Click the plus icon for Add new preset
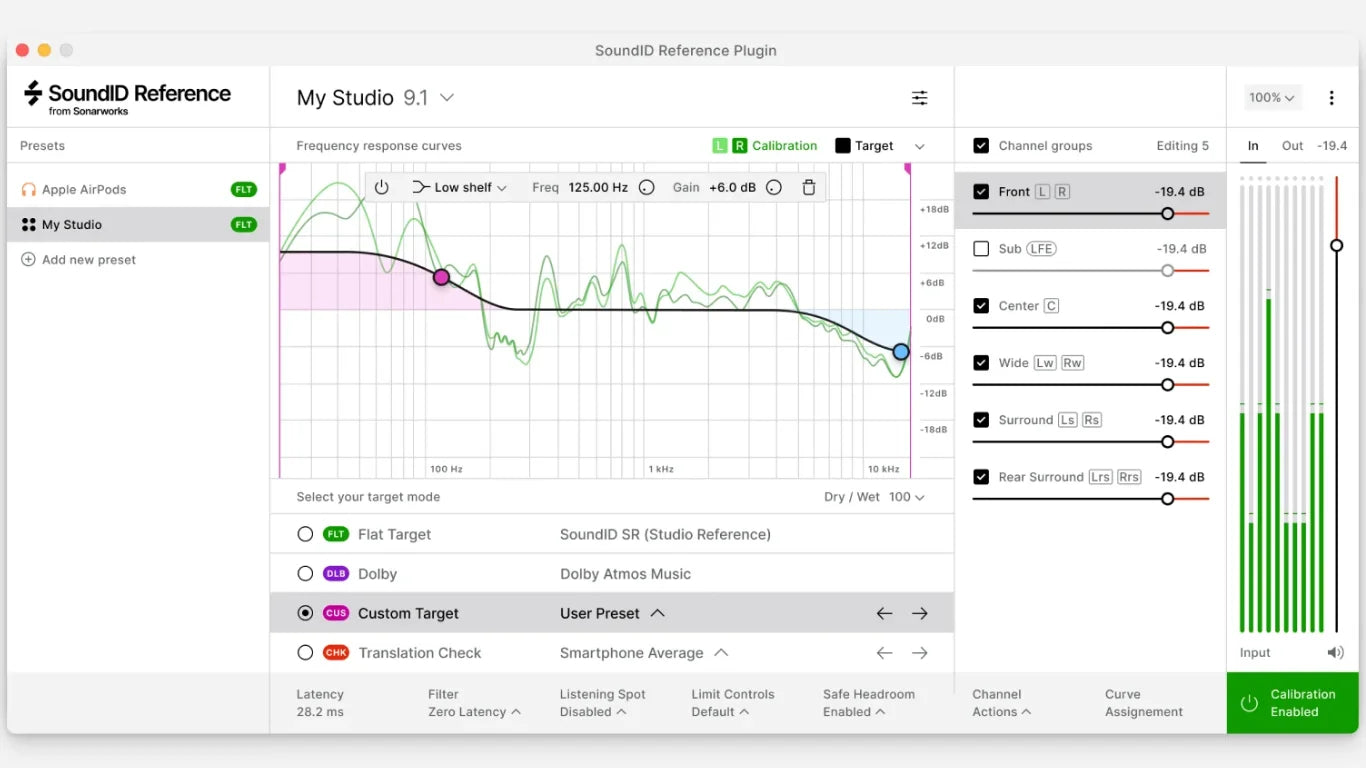 coord(28,259)
